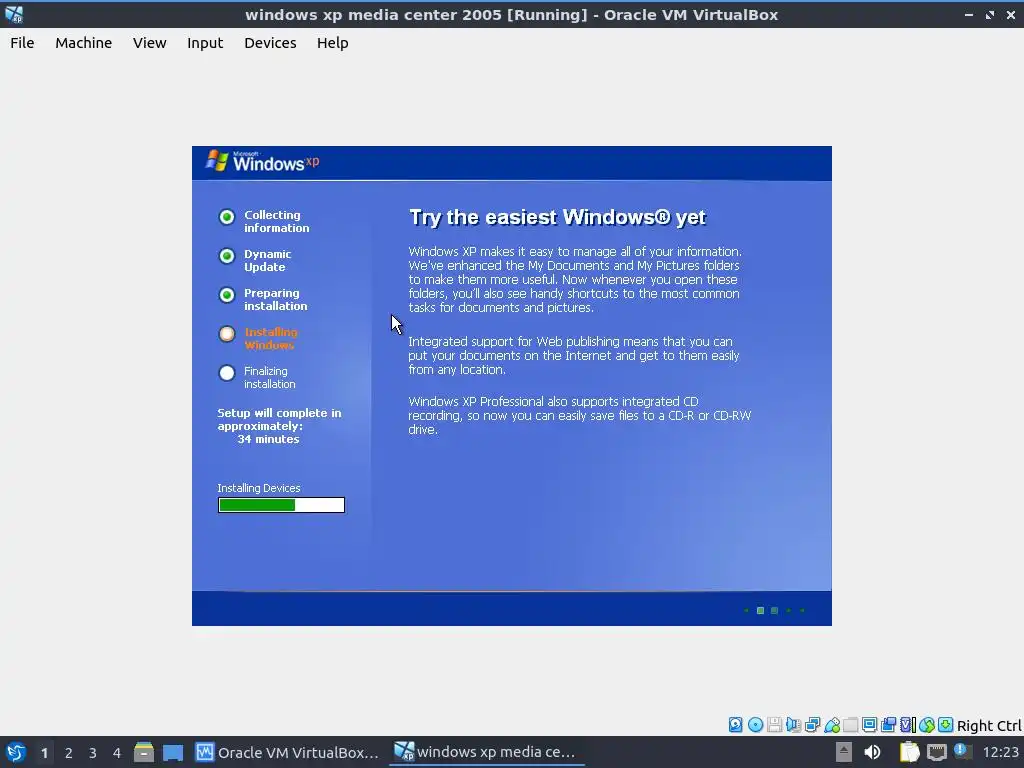Click the 'Try the easiest Windows® yet' heading
This screenshot has width=1024, height=768.
pos(558,217)
